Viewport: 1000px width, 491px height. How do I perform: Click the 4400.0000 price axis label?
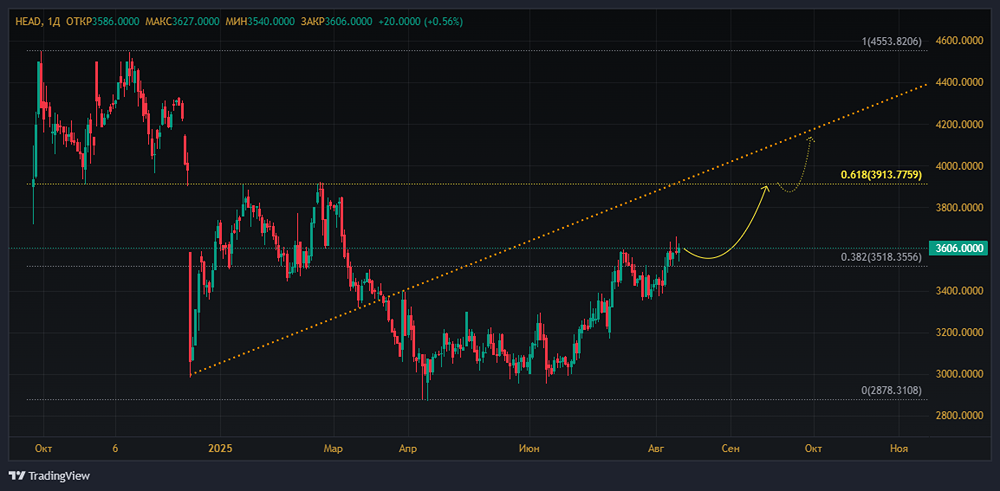(960, 82)
